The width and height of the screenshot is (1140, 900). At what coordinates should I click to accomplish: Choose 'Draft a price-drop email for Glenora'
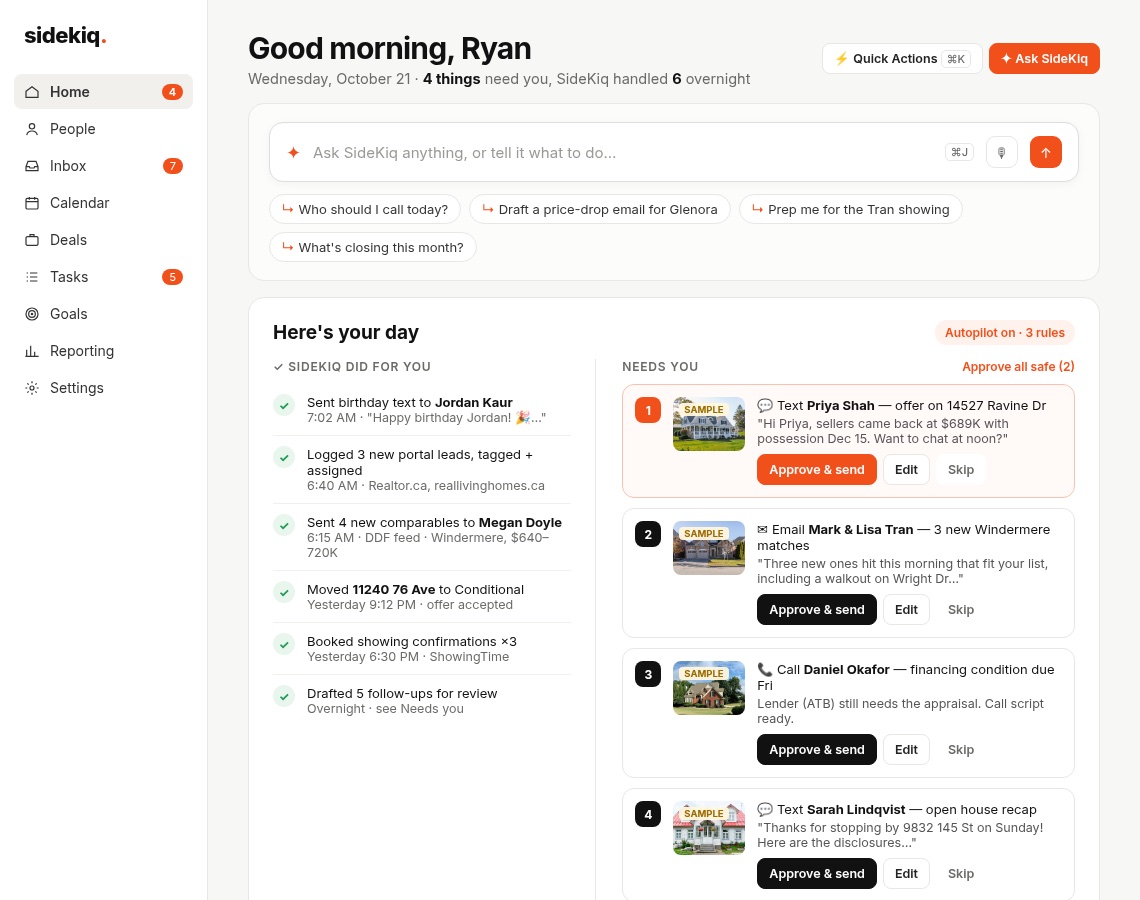pyautogui.click(x=600, y=209)
